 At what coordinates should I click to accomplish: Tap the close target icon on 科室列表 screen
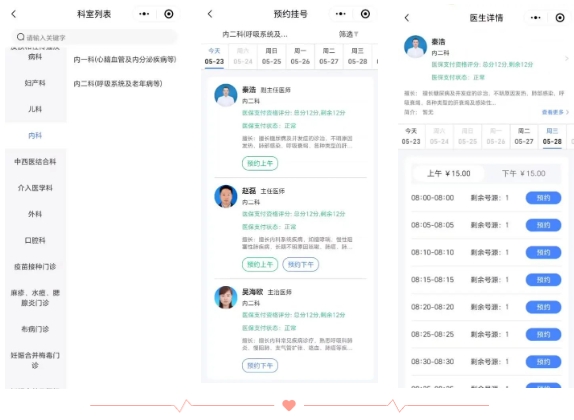click(x=169, y=14)
